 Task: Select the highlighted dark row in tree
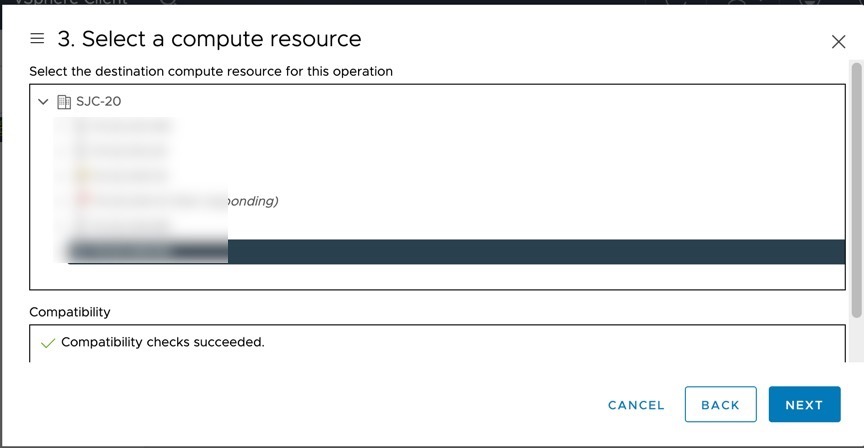[x=500, y=251]
